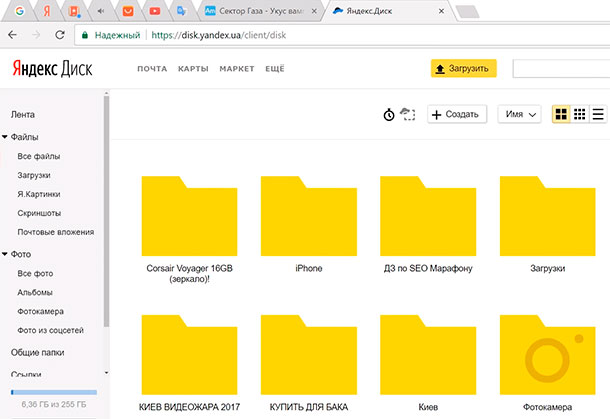The height and width of the screenshot is (419, 610).
Task: Switch to large tiles view
Action: click(x=562, y=115)
